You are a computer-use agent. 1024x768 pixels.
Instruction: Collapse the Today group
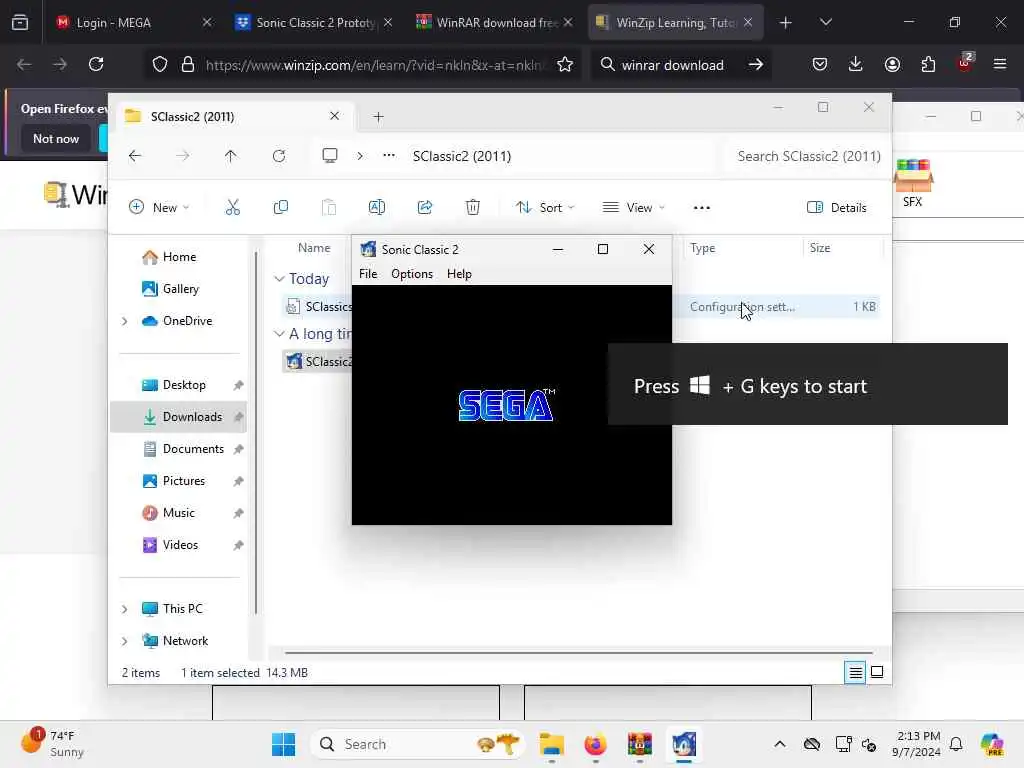[x=280, y=279]
